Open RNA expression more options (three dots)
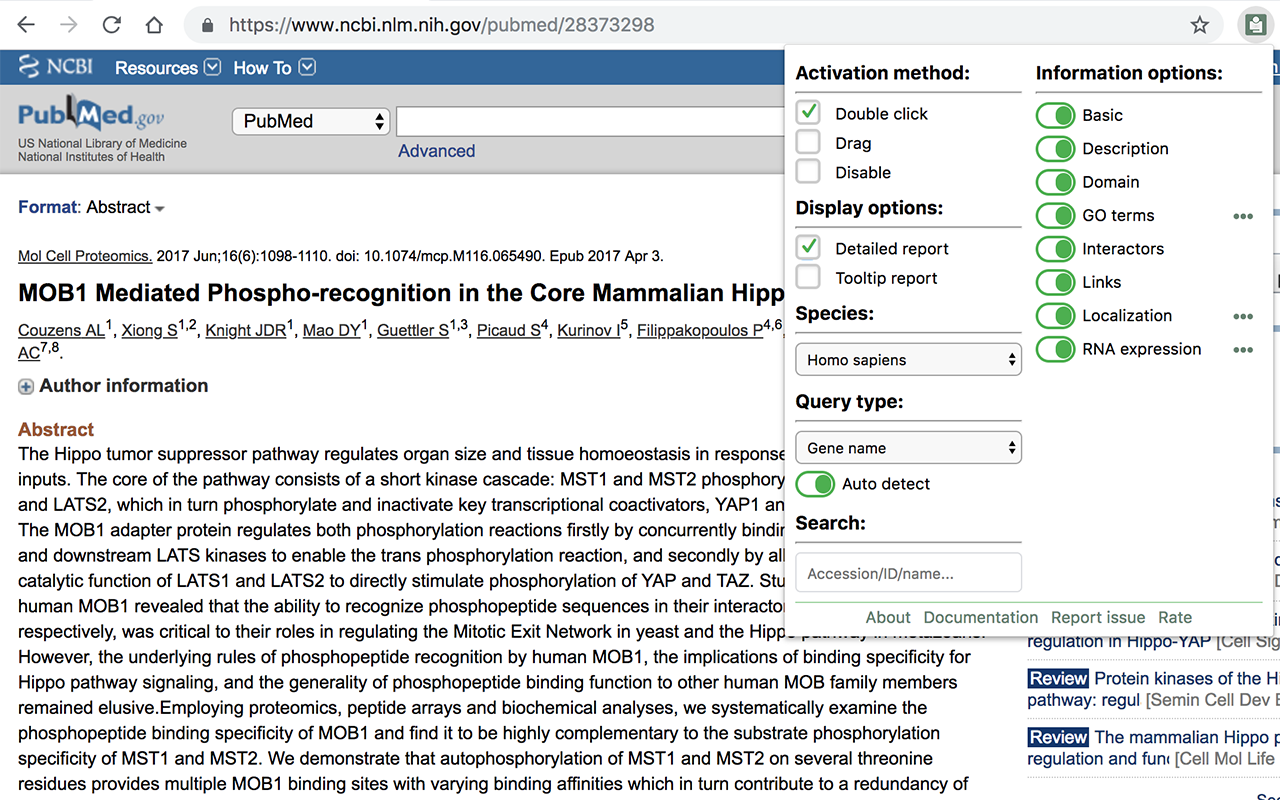Viewport: 1280px width, 800px height. click(x=1243, y=350)
